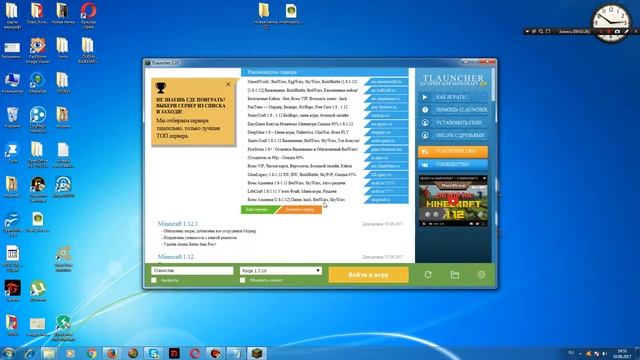Open TLauncher settings gear icon

(x=481, y=275)
